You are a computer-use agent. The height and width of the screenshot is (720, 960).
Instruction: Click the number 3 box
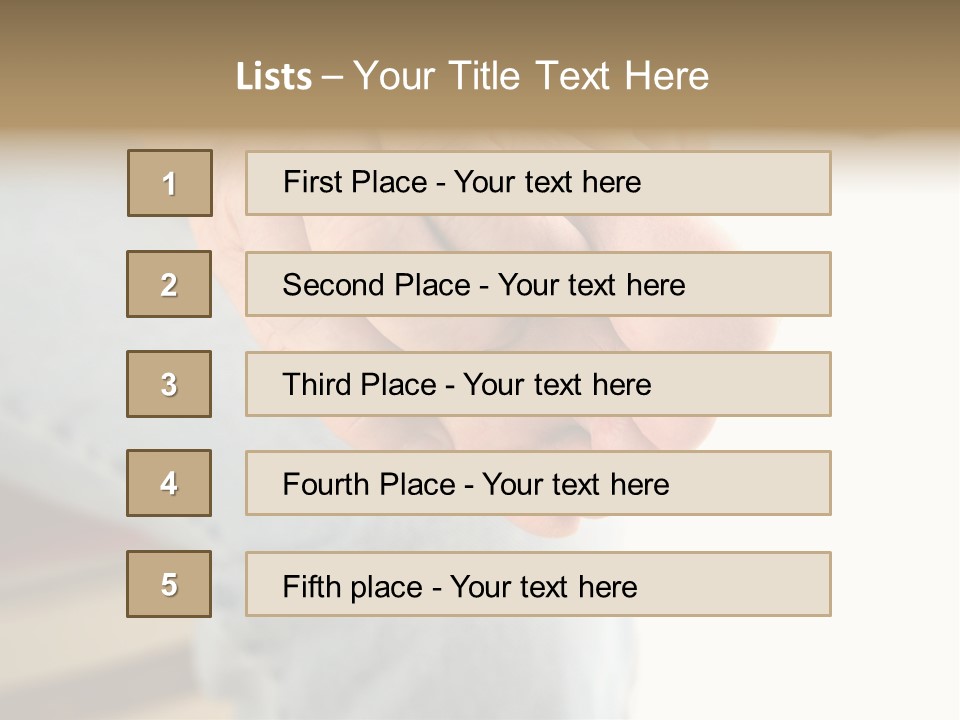point(169,384)
